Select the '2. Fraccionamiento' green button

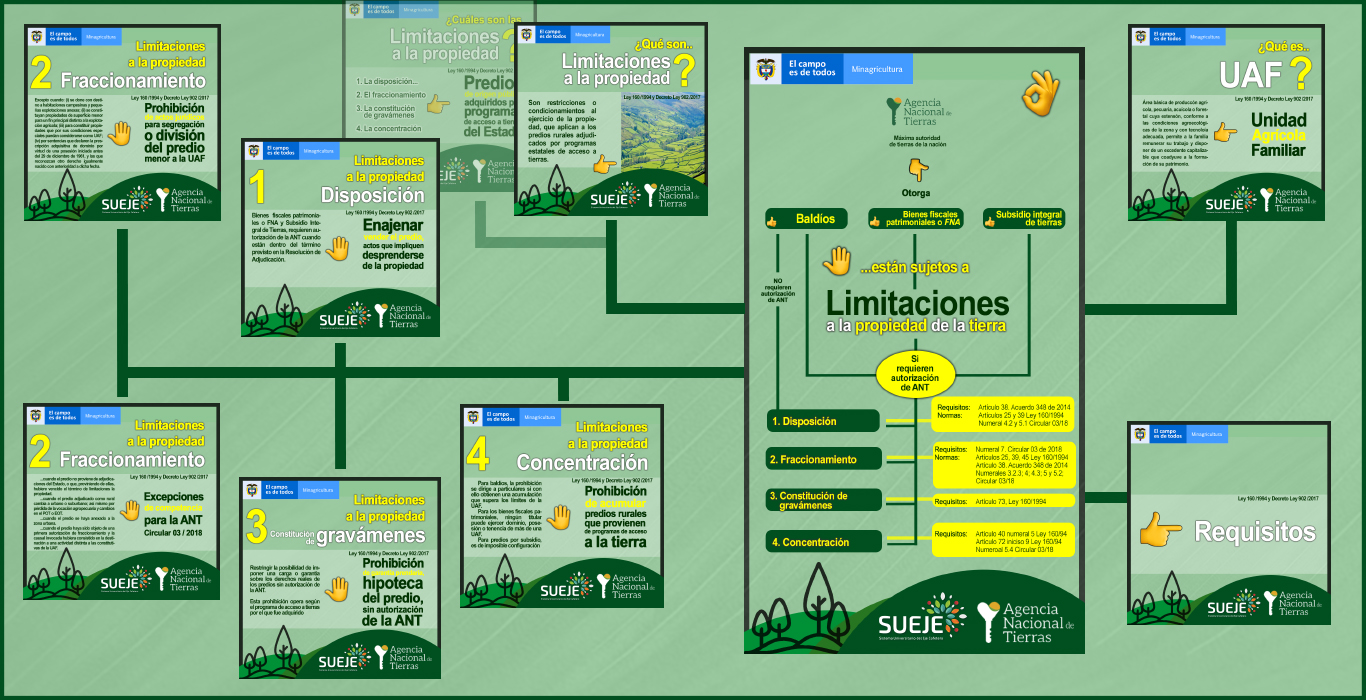824,459
